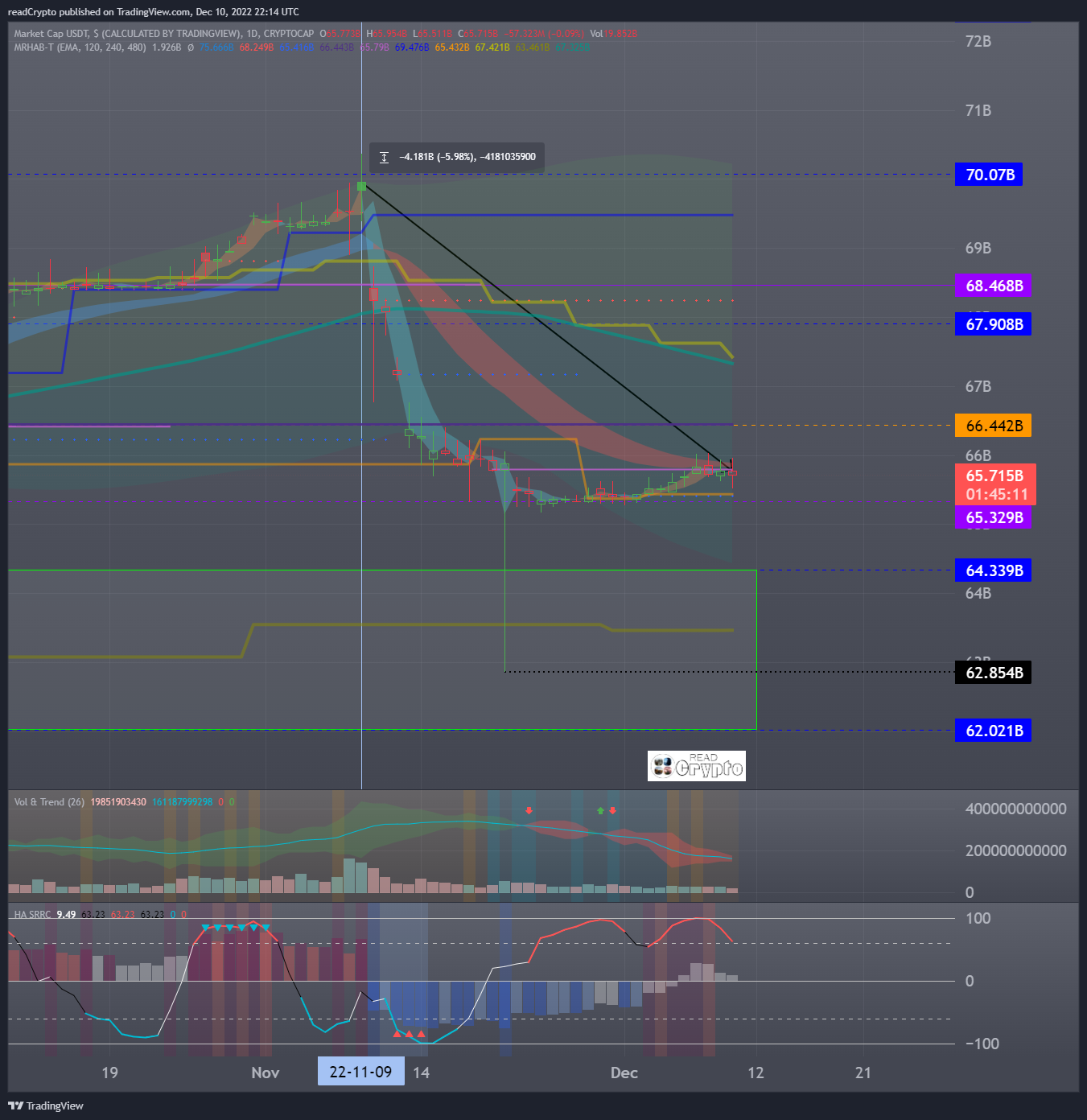Screen dimensions: 1087x1120
Task: Click the 65.432B orange value in MRHAB-T legend
Action: click(x=452, y=47)
